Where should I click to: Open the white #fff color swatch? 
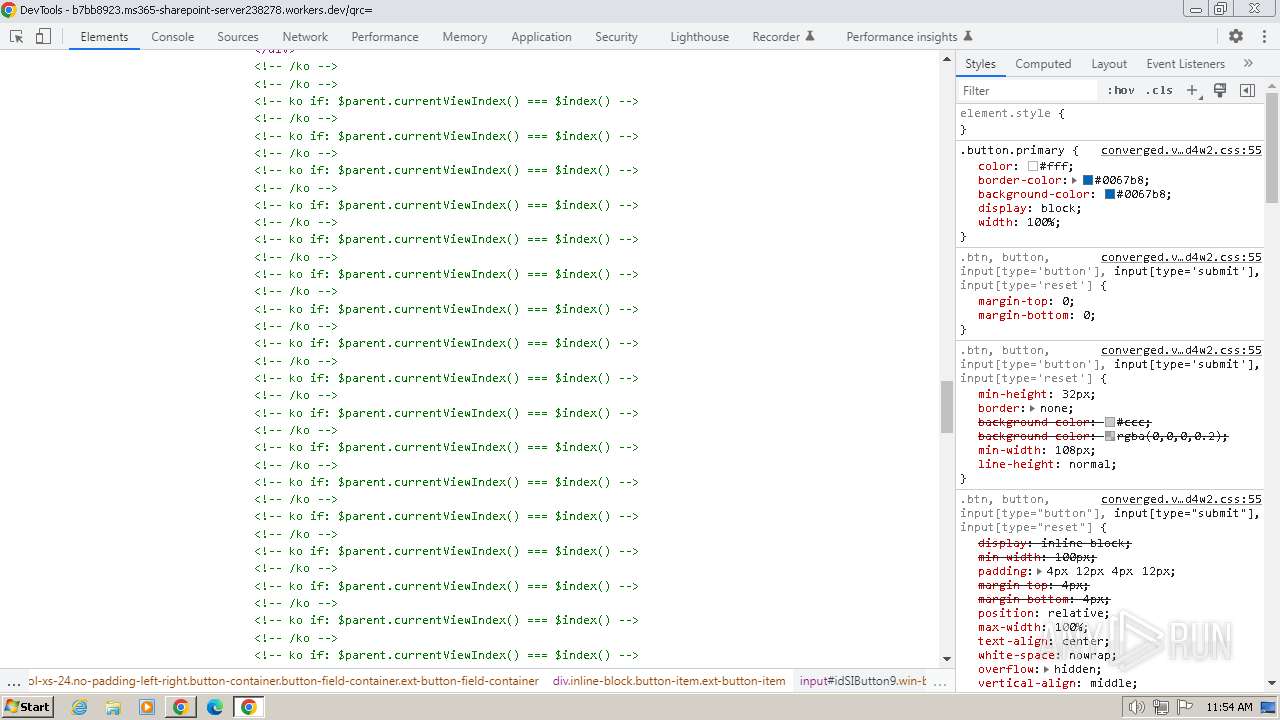point(1033,167)
